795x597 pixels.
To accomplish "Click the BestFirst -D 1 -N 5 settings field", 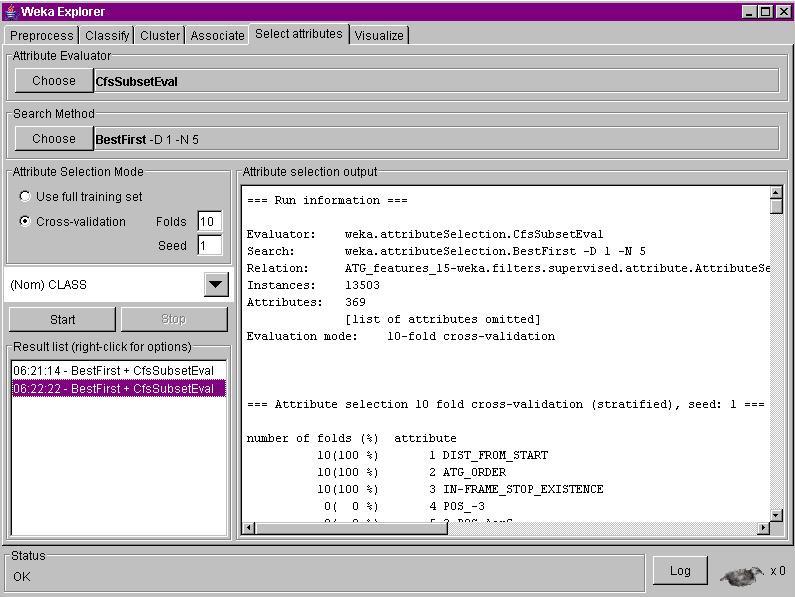I will coord(436,139).
